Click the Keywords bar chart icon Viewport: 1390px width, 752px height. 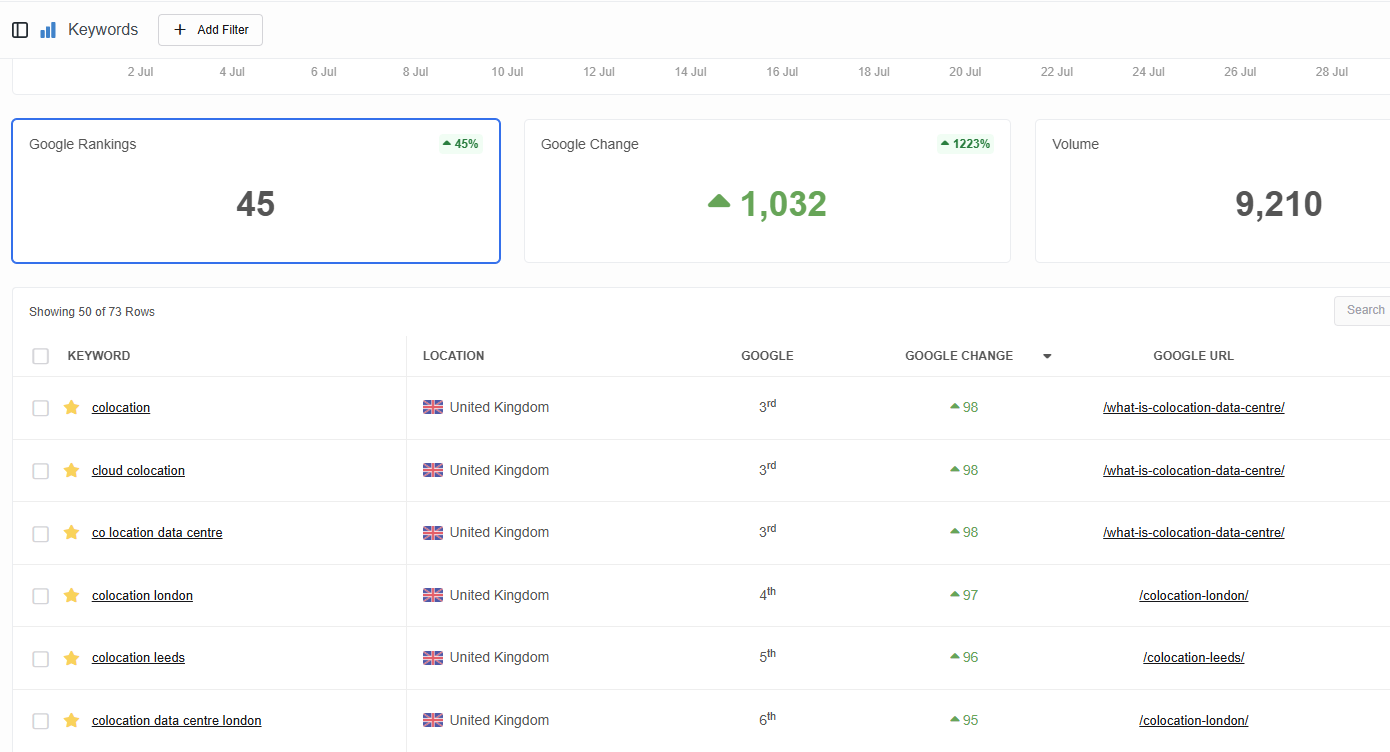[x=48, y=30]
